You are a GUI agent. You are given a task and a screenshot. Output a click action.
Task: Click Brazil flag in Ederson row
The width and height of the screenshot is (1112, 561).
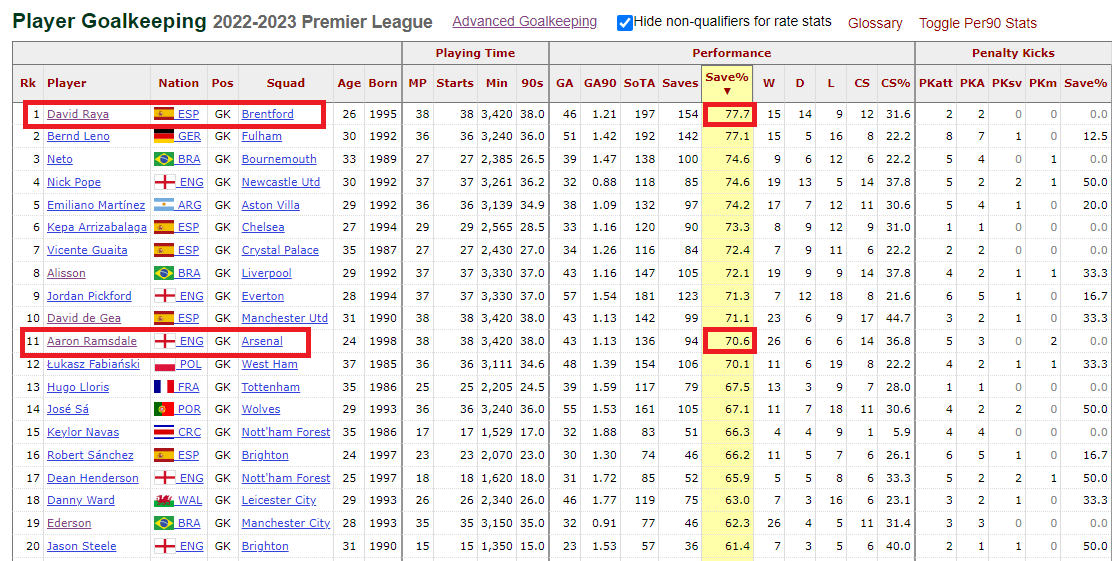click(x=164, y=523)
